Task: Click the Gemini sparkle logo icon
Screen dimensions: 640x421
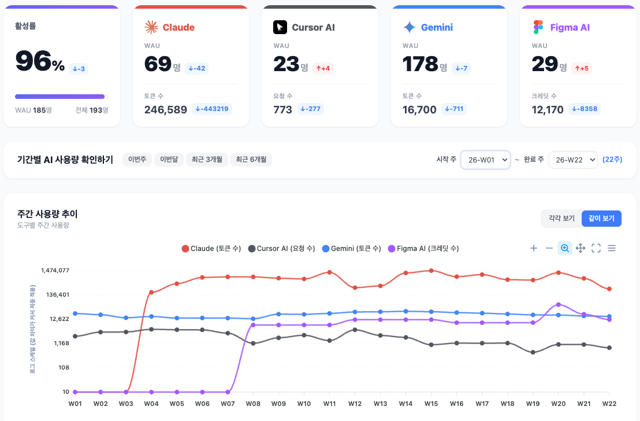Action: coord(409,27)
